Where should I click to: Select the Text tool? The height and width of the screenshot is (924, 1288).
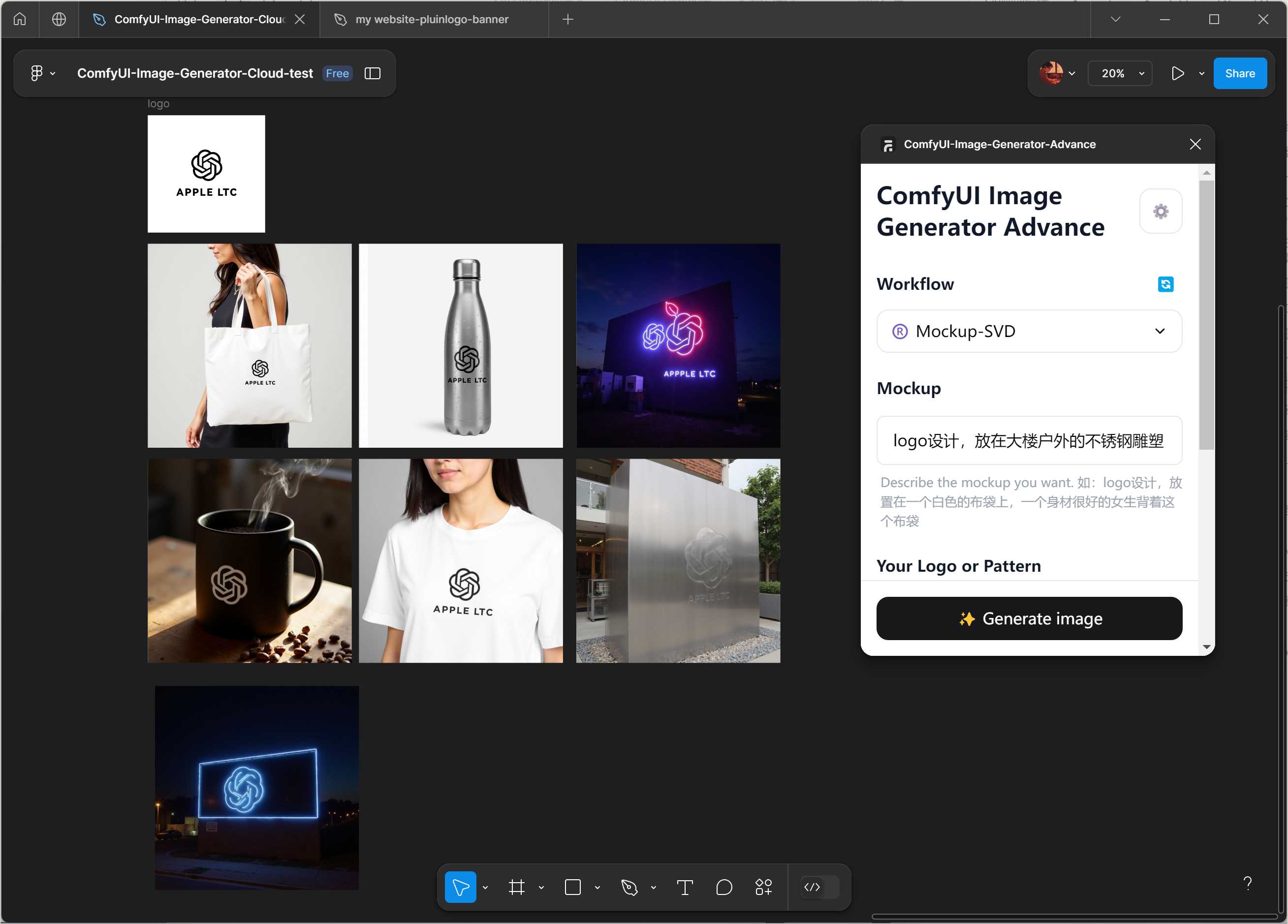click(x=685, y=887)
